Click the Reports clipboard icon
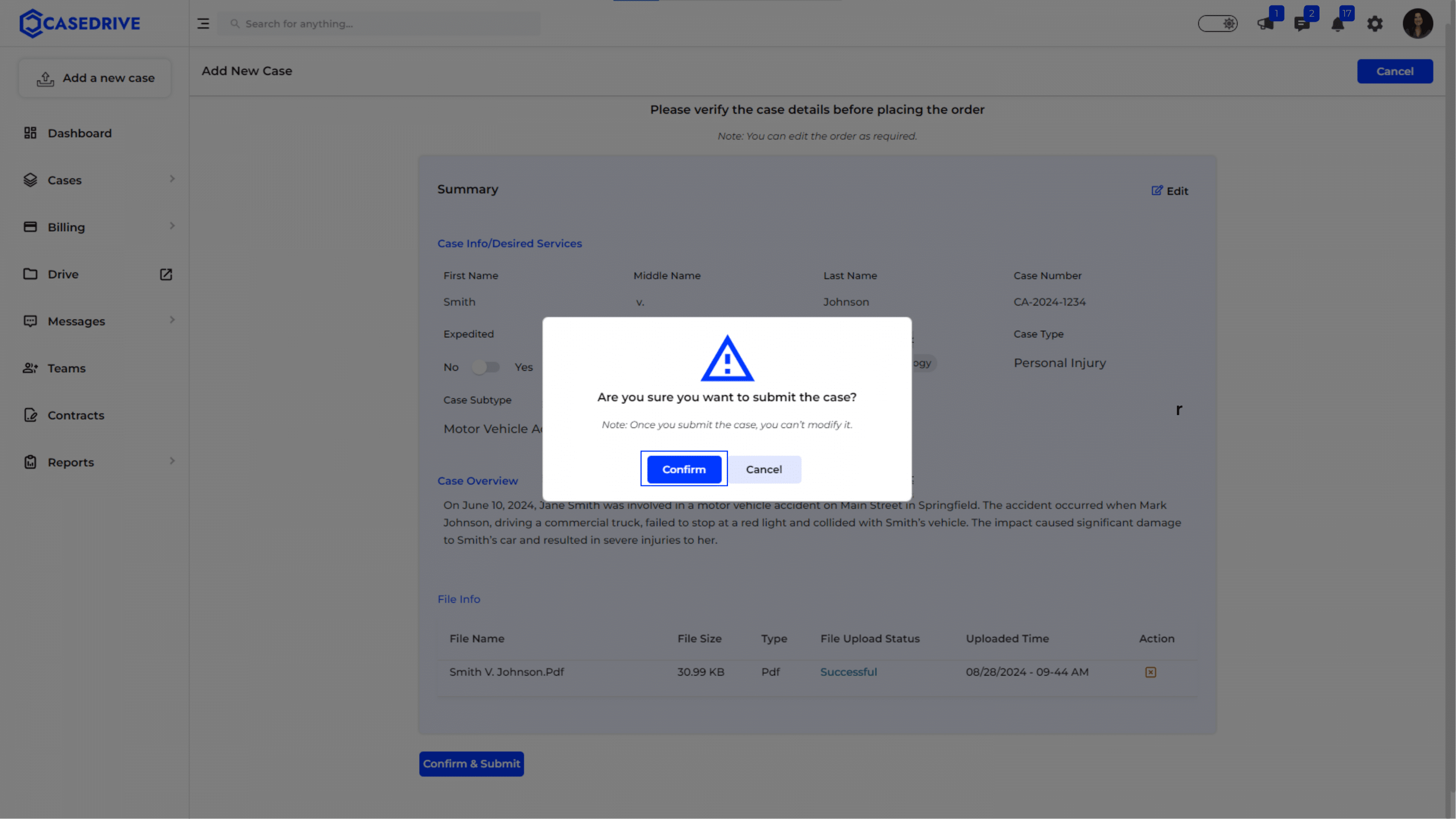This screenshot has height=819, width=1456. pos(30,462)
